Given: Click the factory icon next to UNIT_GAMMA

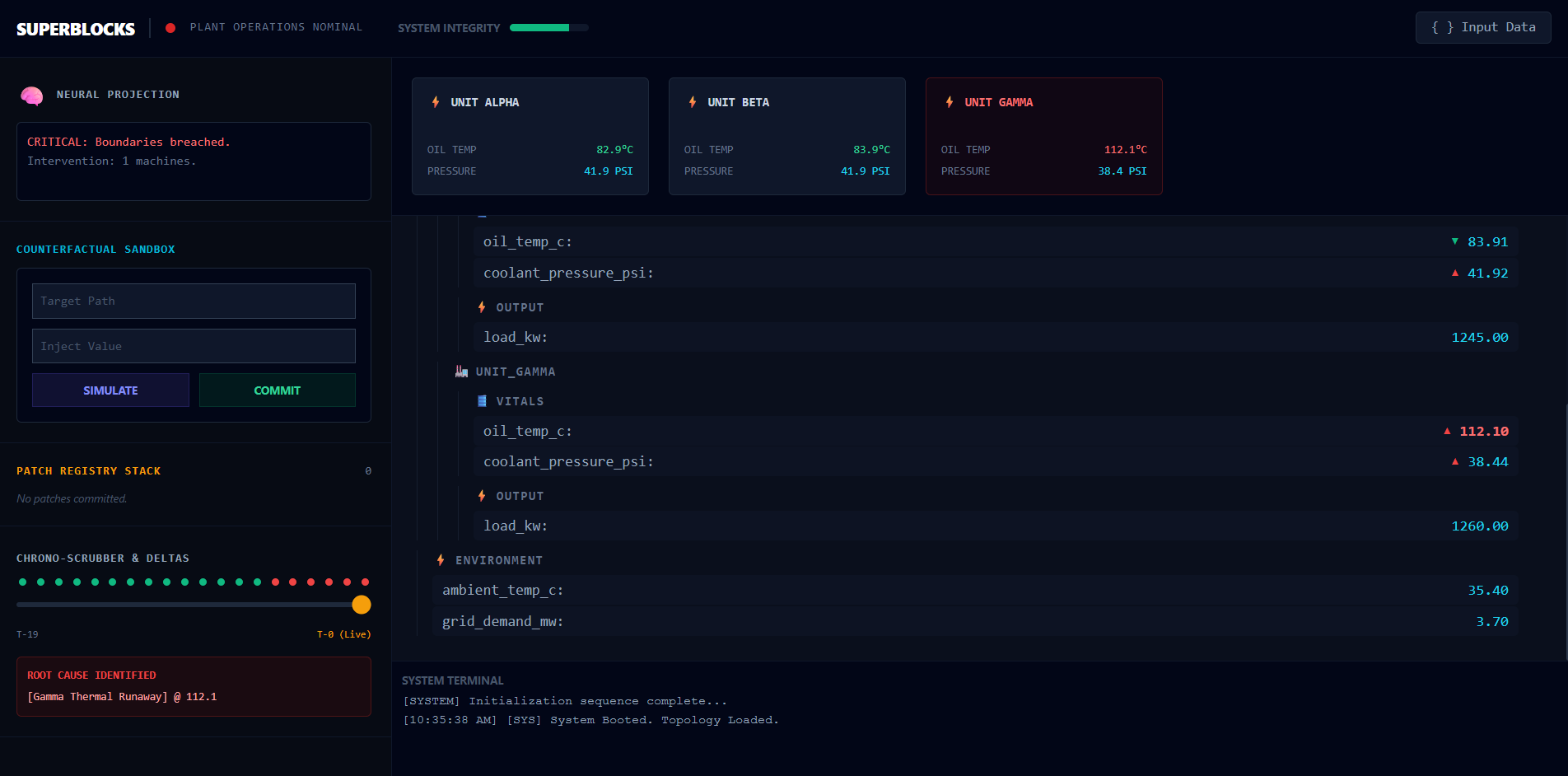Looking at the screenshot, I should coord(461,372).
